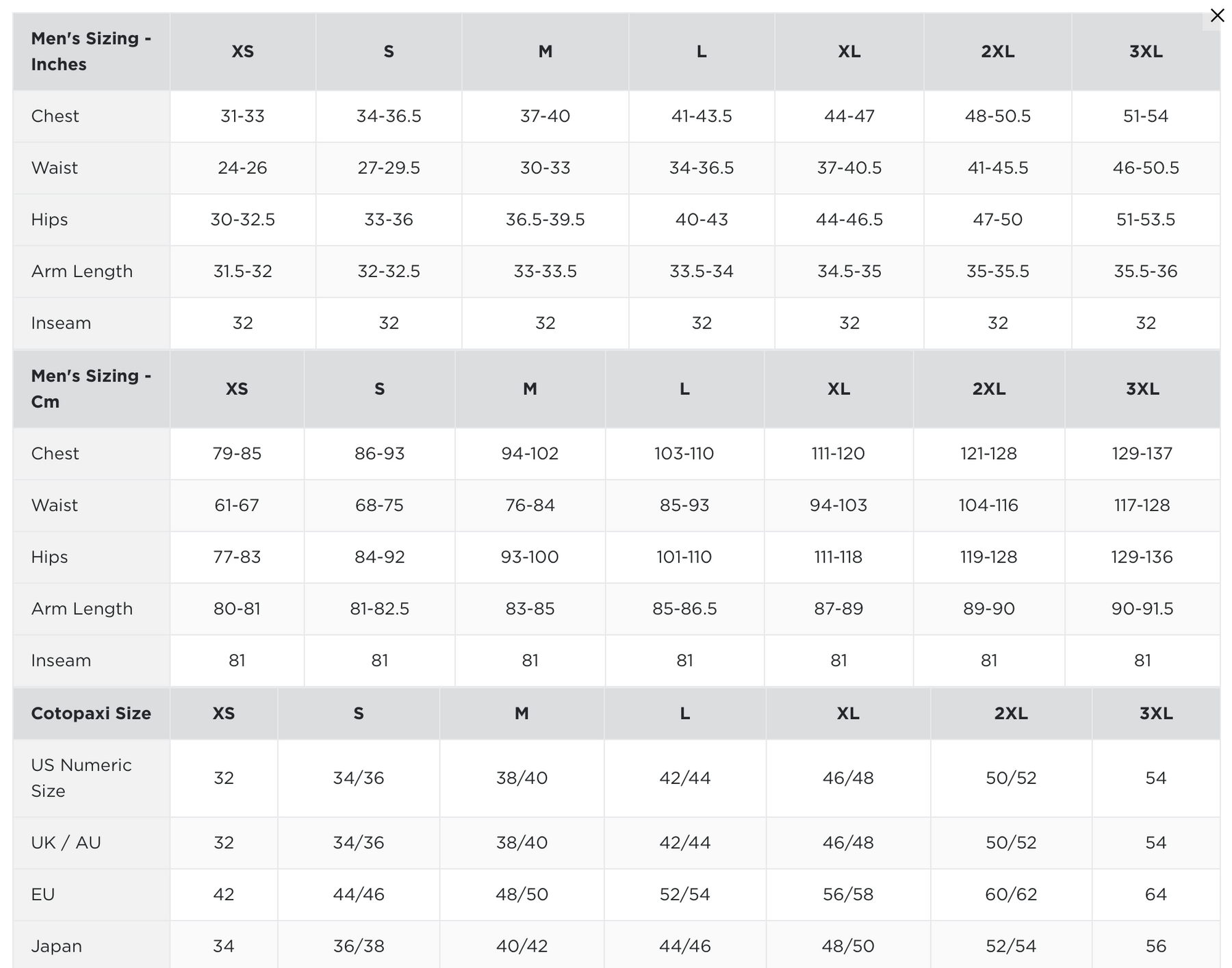This screenshot has height=968, width=1232.
Task: Click the 36/38 Japan size cell
Action: tap(358, 946)
